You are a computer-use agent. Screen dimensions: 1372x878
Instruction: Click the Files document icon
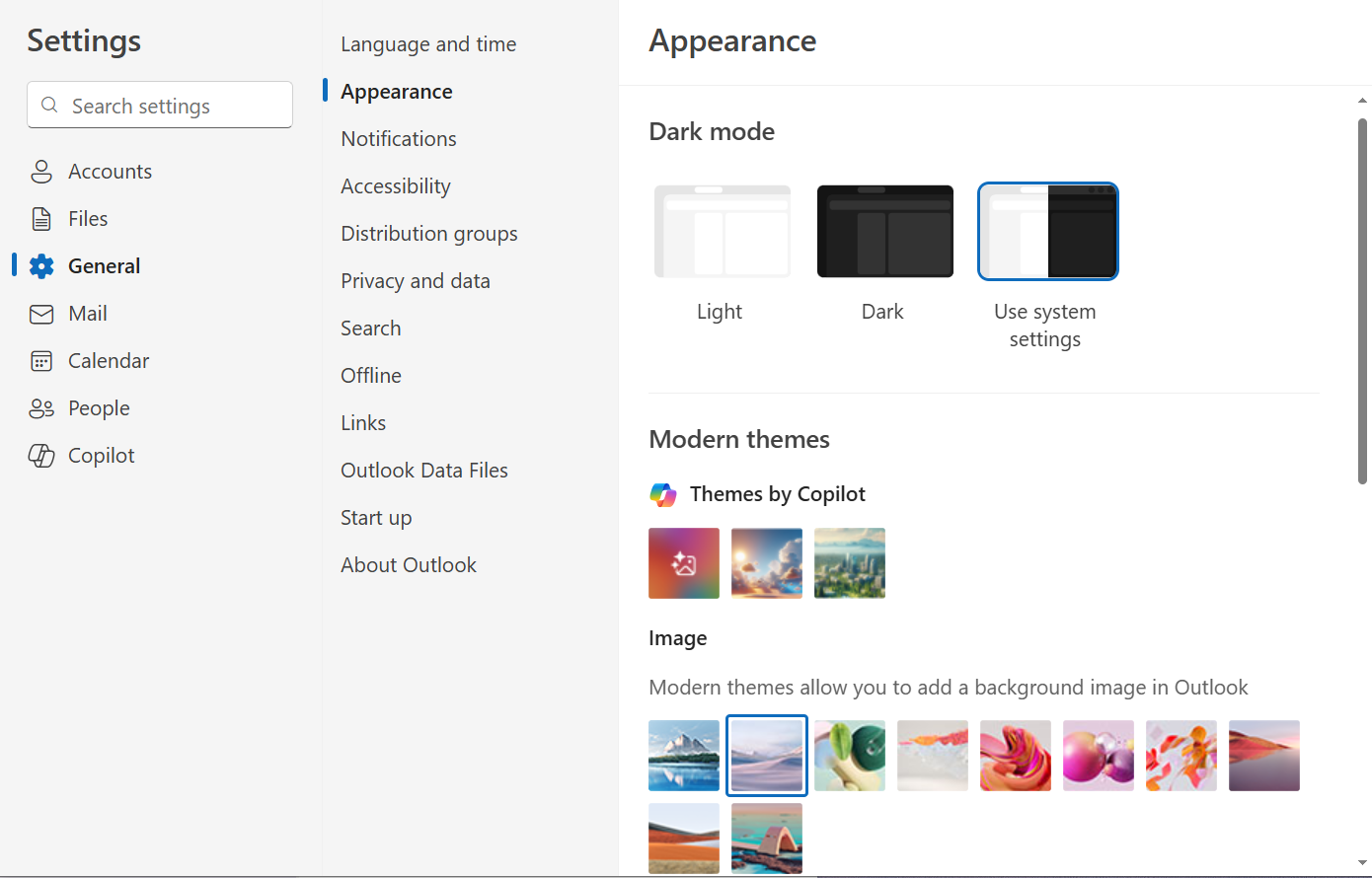point(41,219)
